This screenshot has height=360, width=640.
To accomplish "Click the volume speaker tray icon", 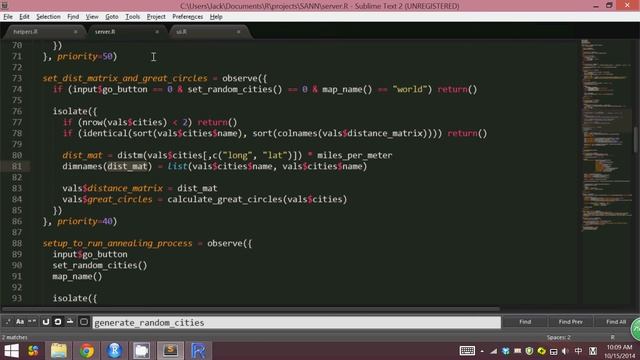I will (565, 351).
